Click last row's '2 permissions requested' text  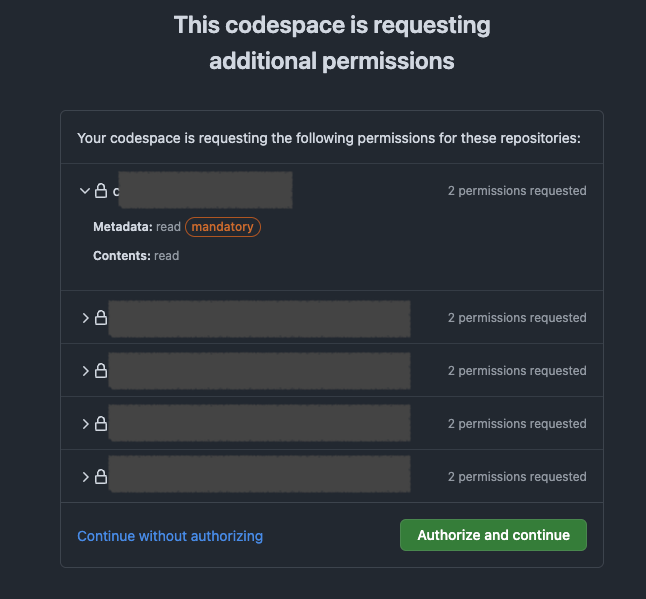coord(517,477)
